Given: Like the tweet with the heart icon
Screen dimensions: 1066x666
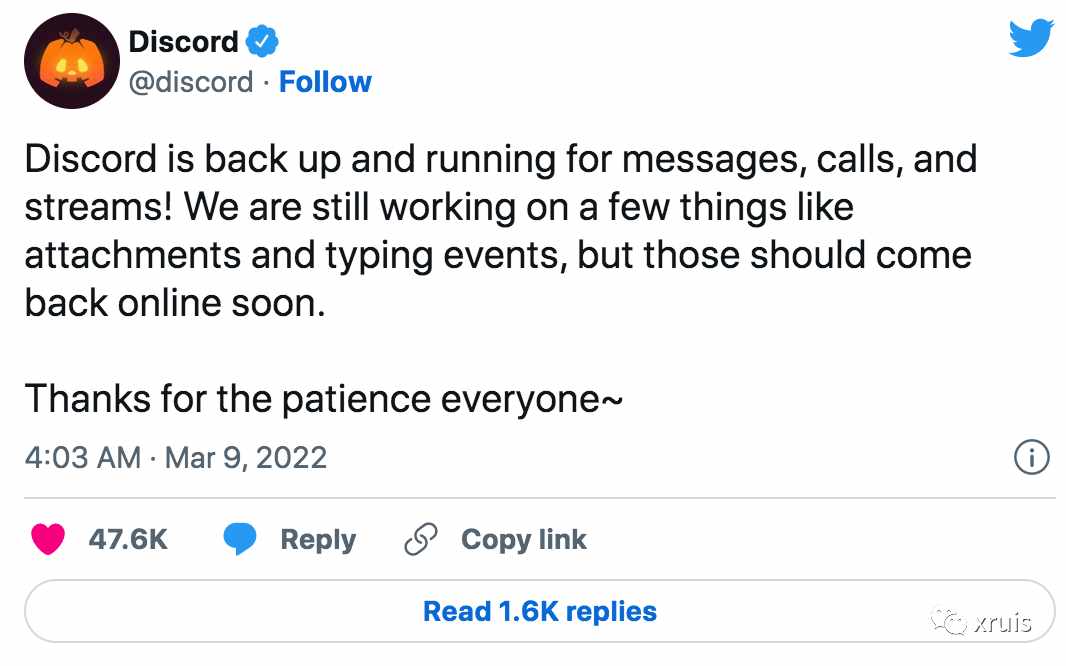Looking at the screenshot, I should pos(48,539).
